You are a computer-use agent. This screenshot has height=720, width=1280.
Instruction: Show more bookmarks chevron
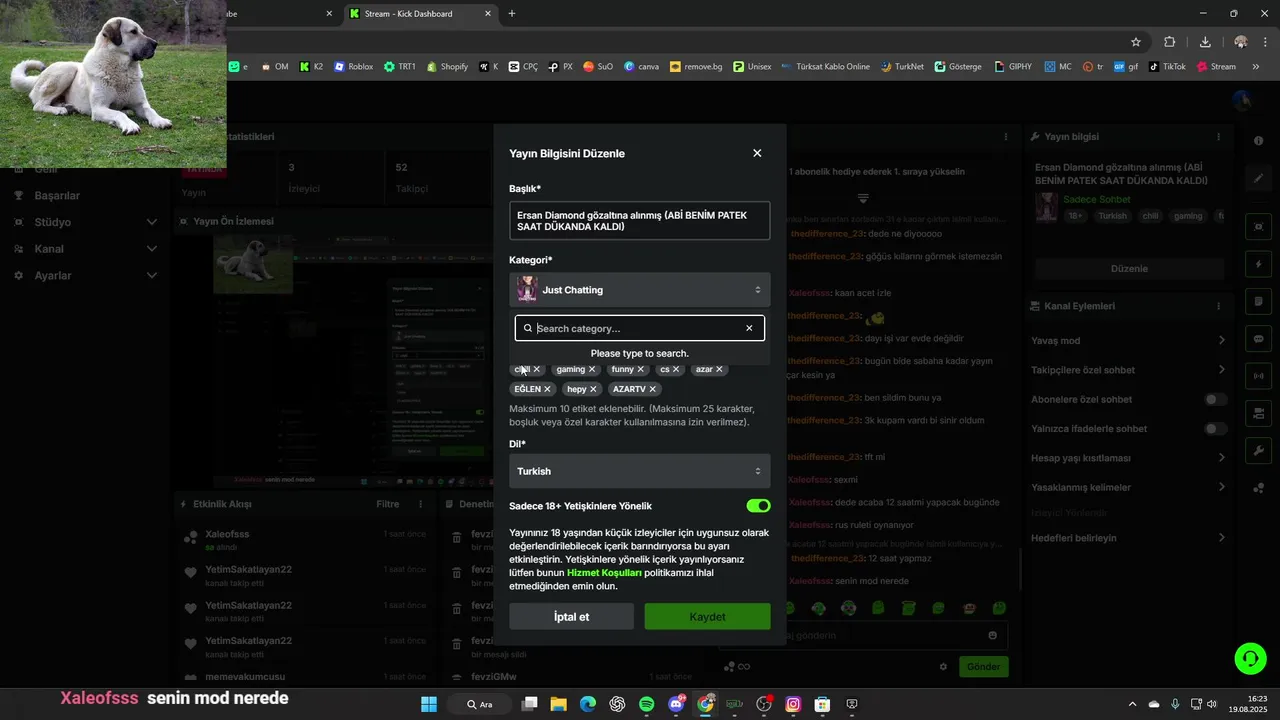[1257, 67]
